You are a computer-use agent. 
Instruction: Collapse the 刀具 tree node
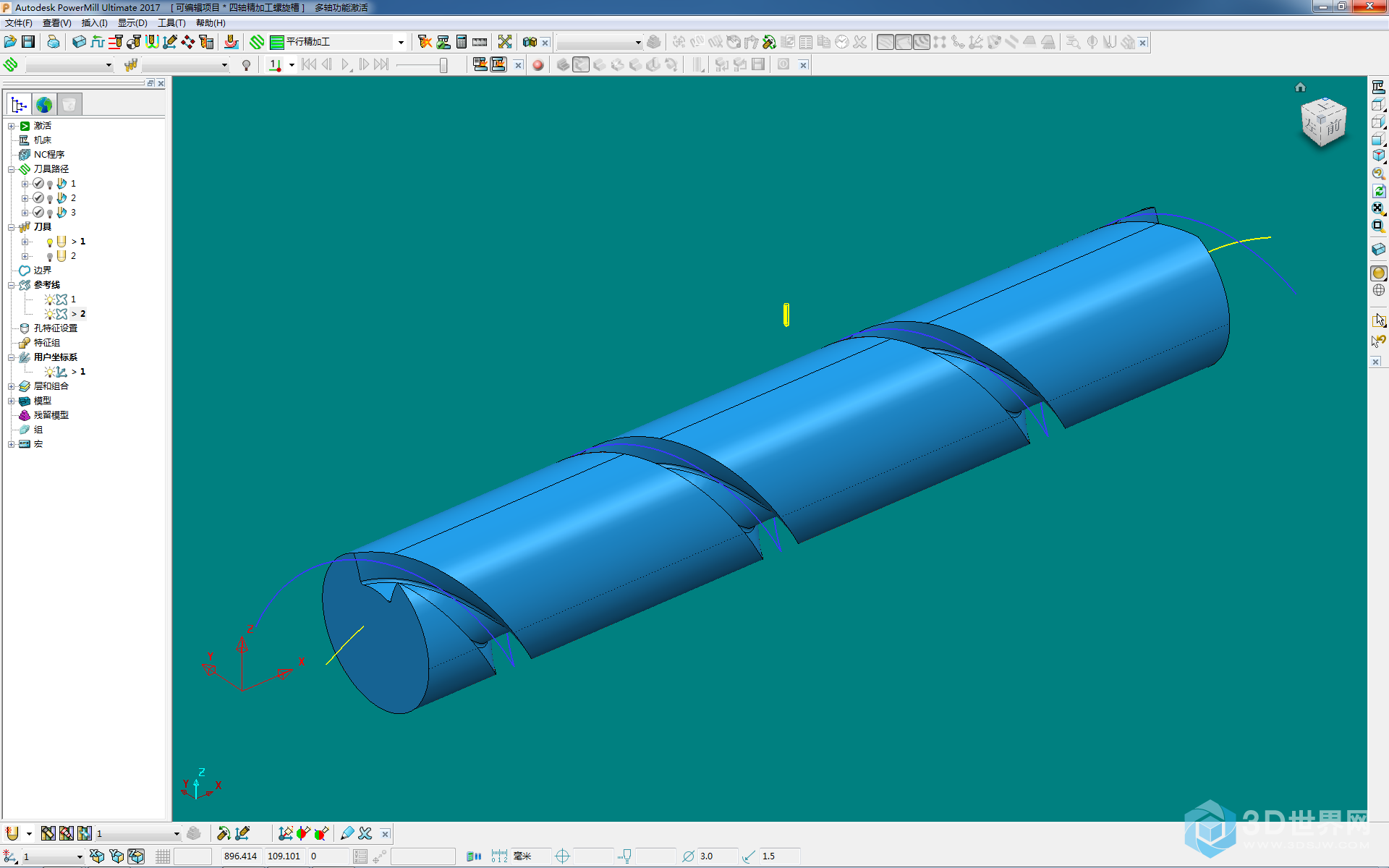(x=12, y=227)
